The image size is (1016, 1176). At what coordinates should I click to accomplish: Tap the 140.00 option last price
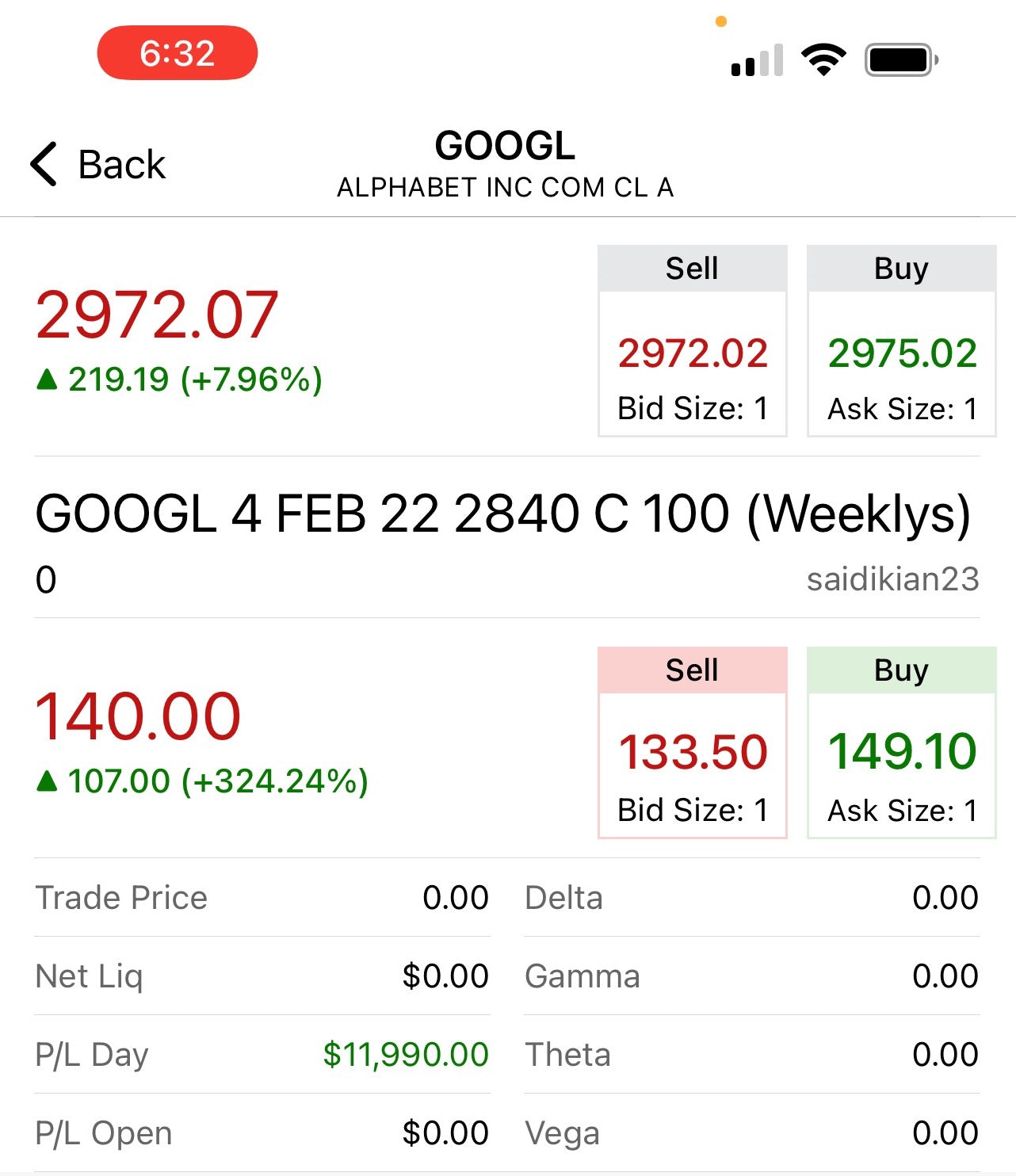tap(138, 716)
